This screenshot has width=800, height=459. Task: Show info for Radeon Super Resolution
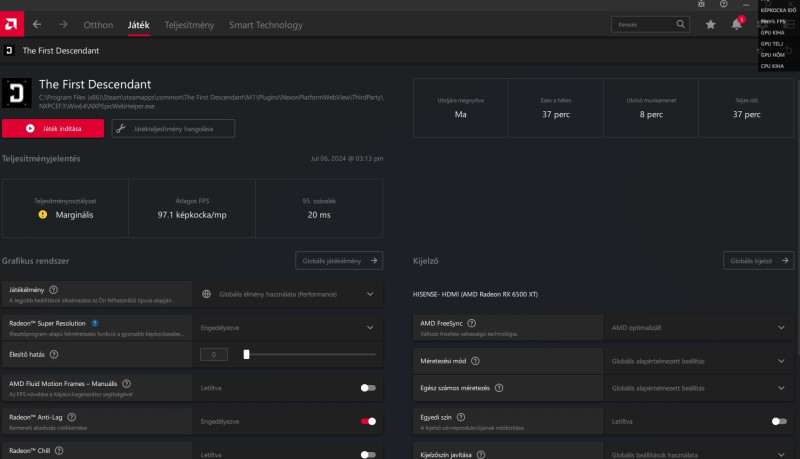95,323
